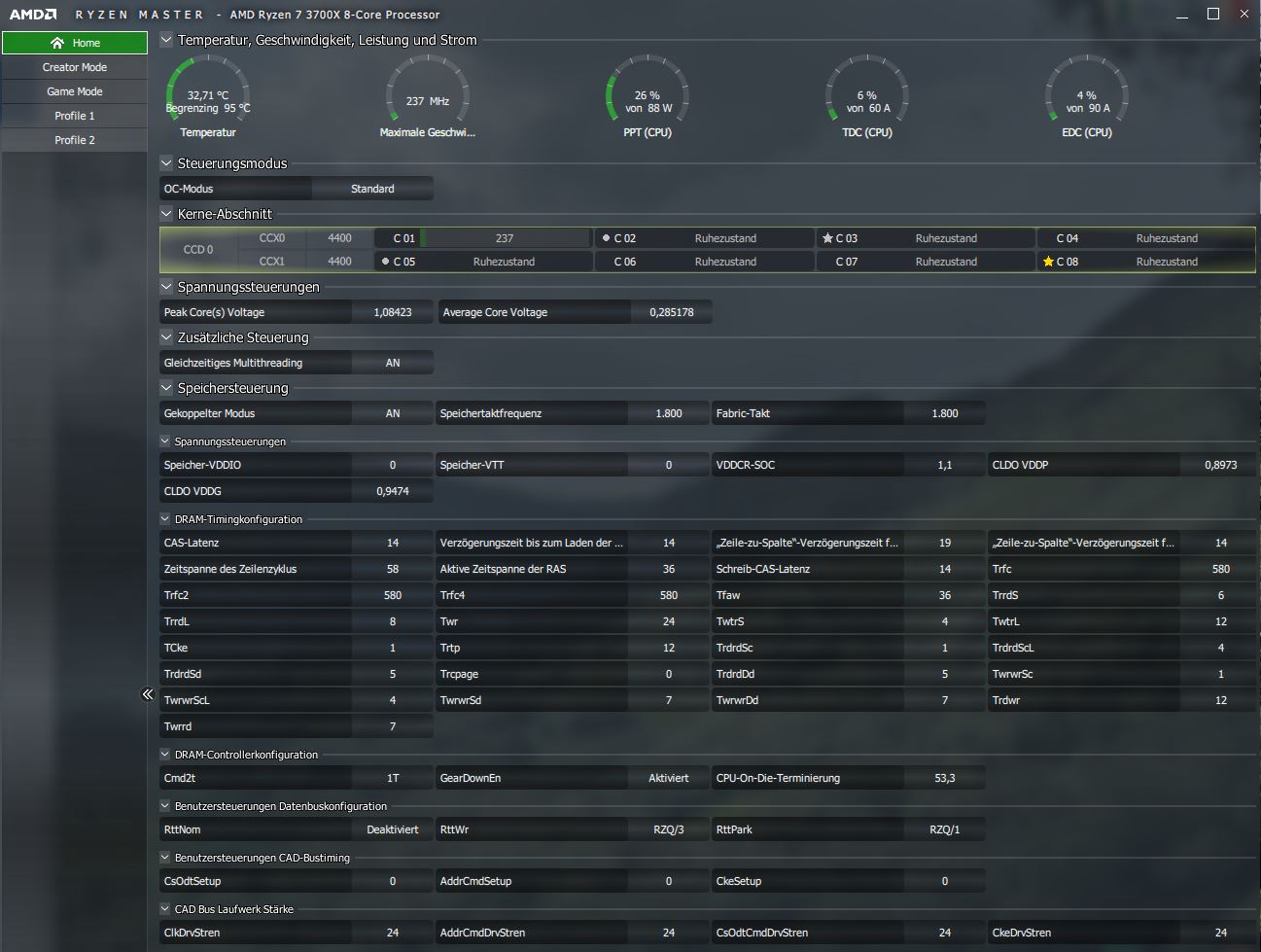
Task: Click the VDDCR-SOC value 1,1
Action: 945,465
